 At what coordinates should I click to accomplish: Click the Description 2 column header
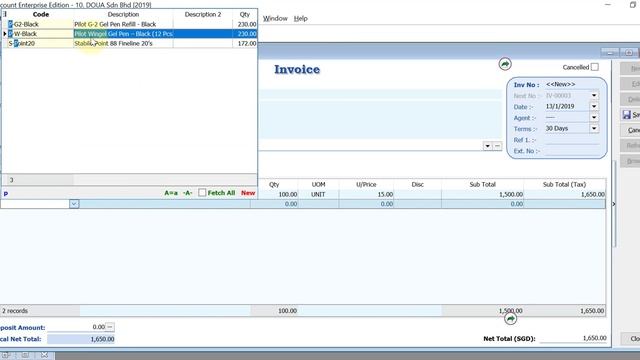tap(203, 14)
